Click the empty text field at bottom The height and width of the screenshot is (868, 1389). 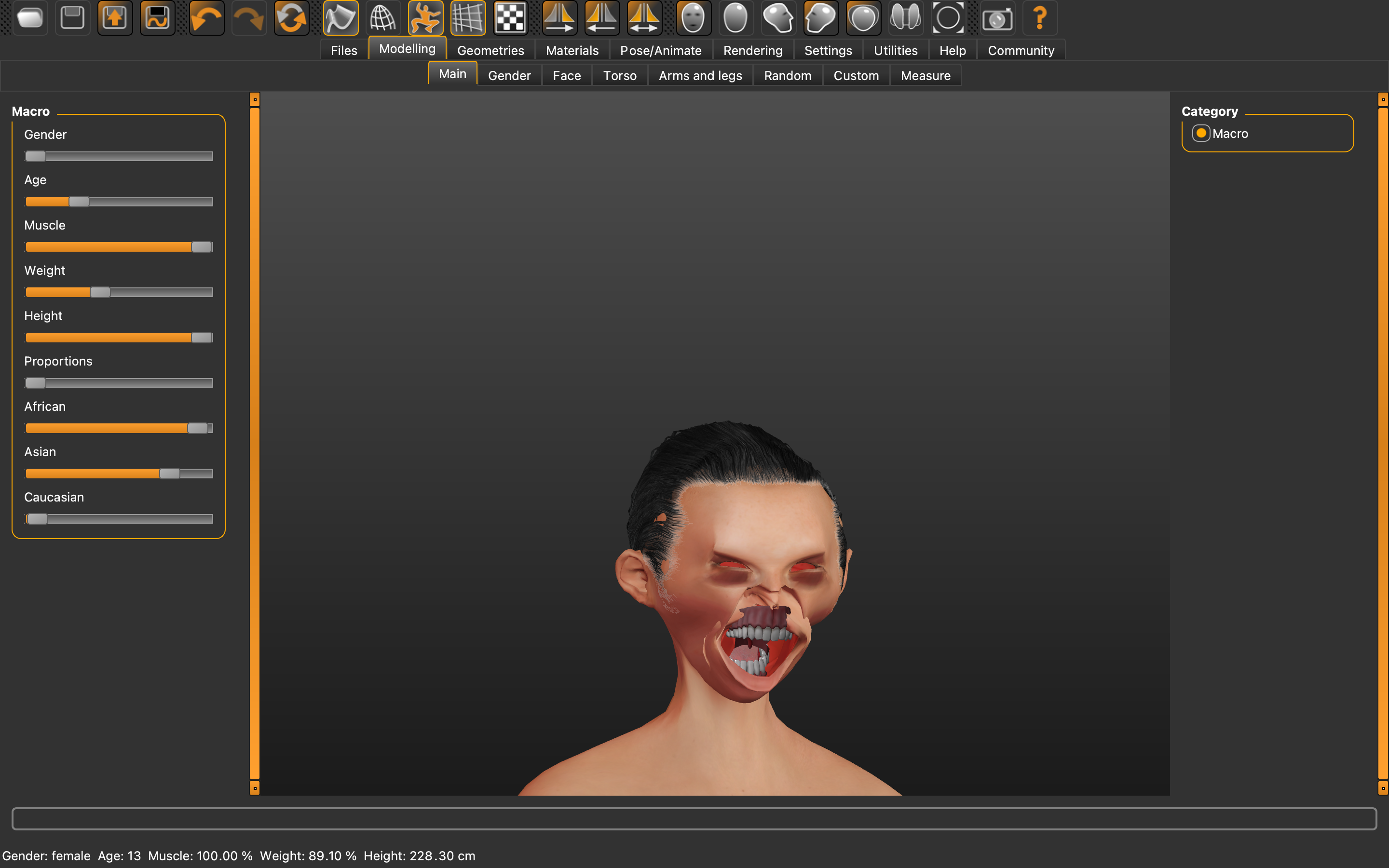[694, 818]
